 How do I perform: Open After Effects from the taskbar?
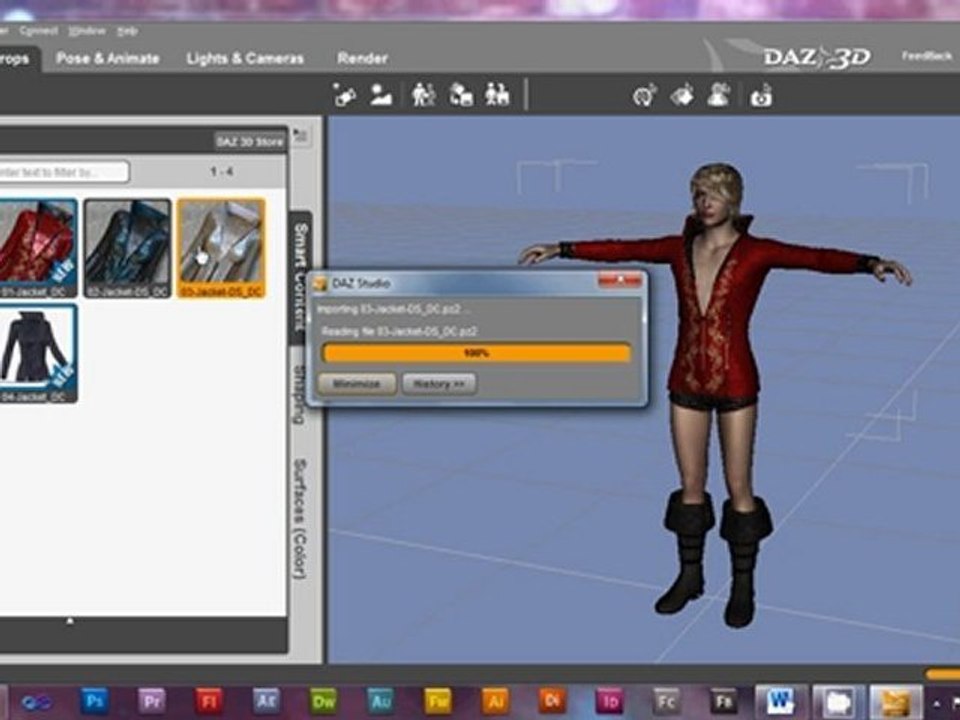(x=266, y=701)
